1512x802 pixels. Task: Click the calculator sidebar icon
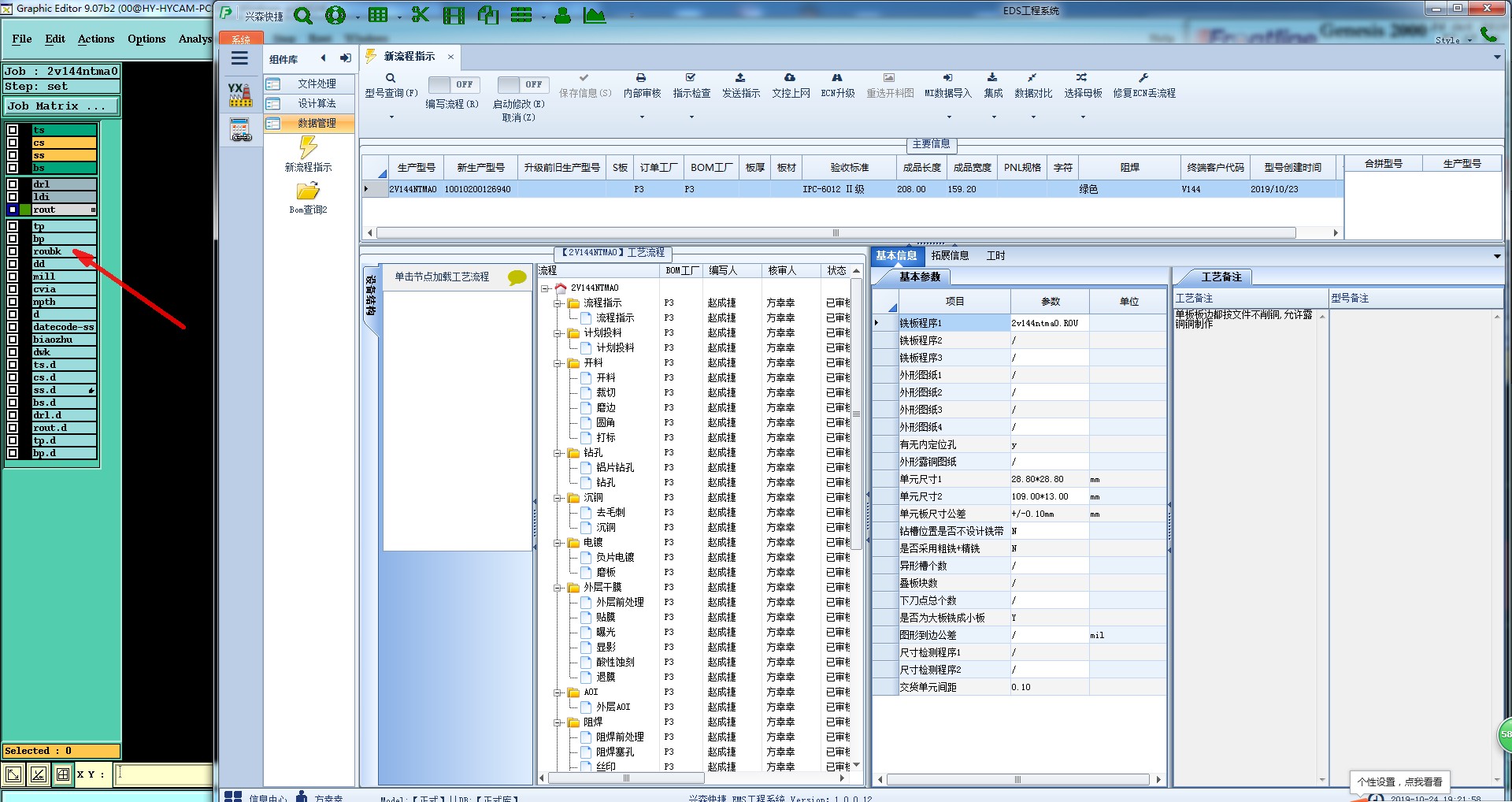tap(239, 130)
